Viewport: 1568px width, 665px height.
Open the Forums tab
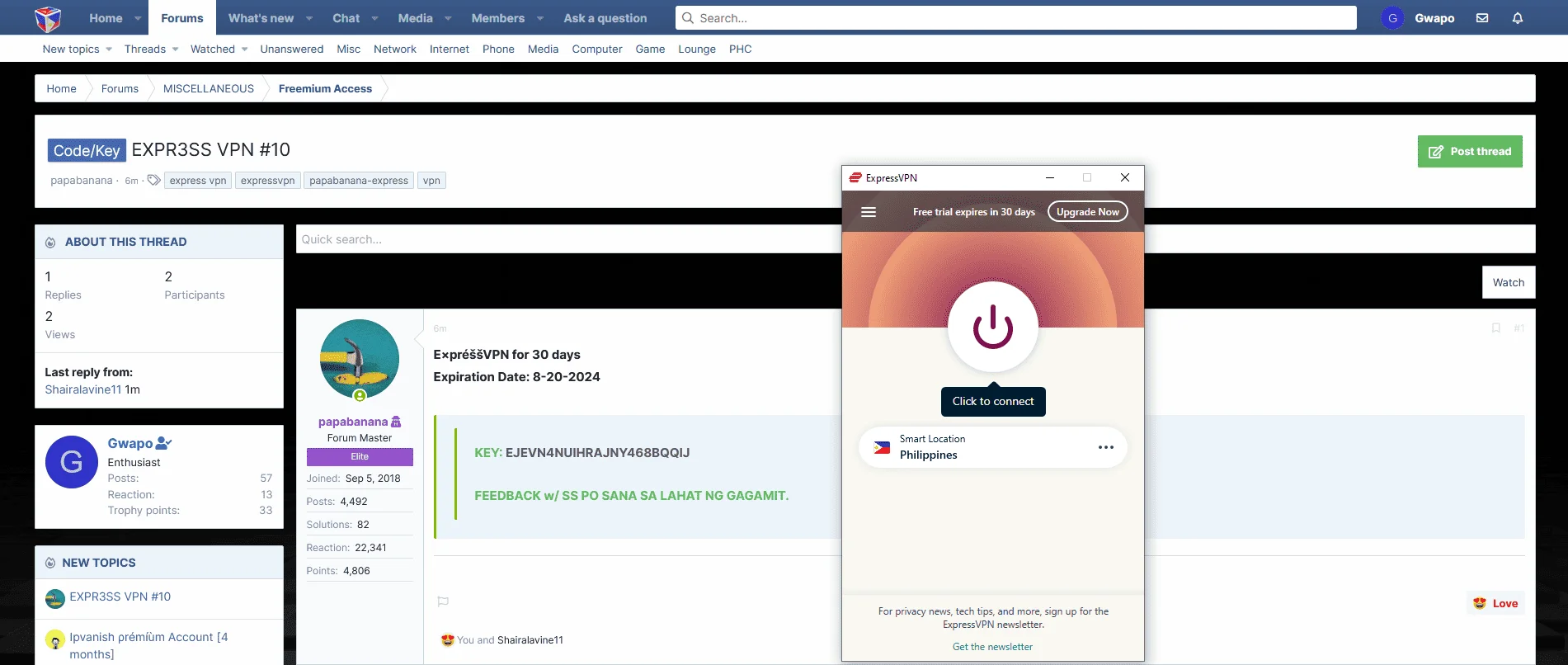tap(182, 18)
